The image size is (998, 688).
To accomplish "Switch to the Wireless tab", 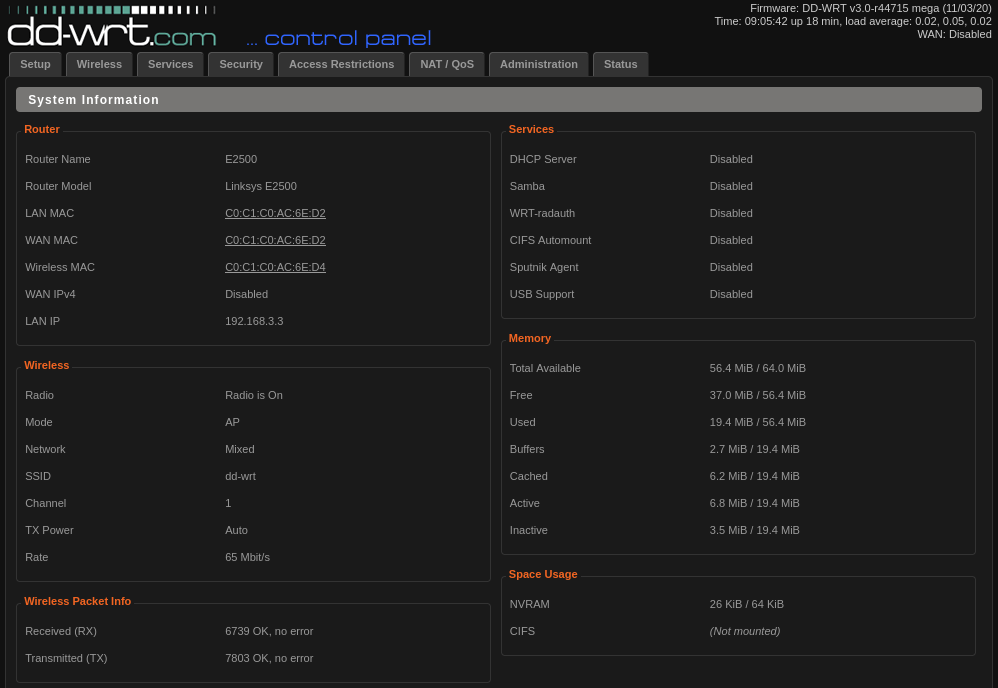I will tap(99, 64).
